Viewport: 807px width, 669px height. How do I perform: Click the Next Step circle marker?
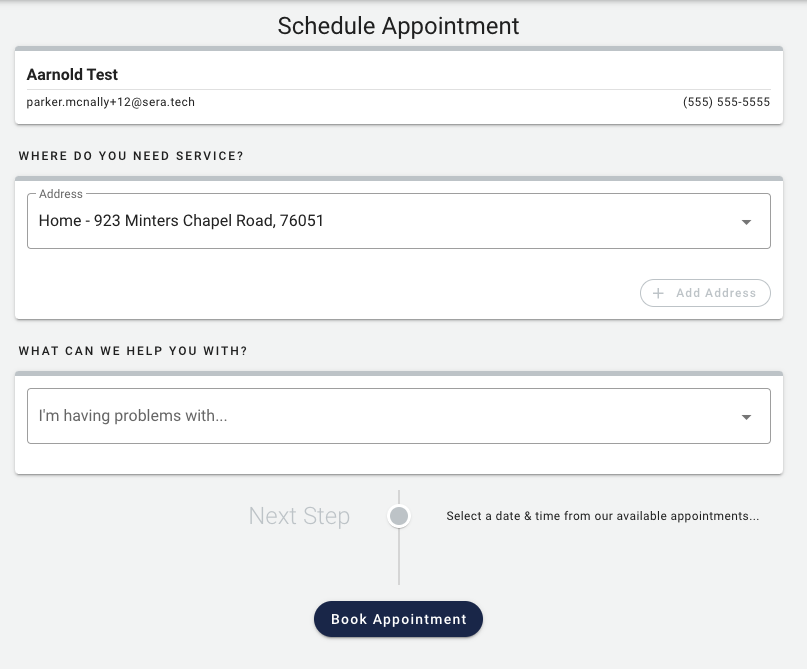pyautogui.click(x=399, y=516)
